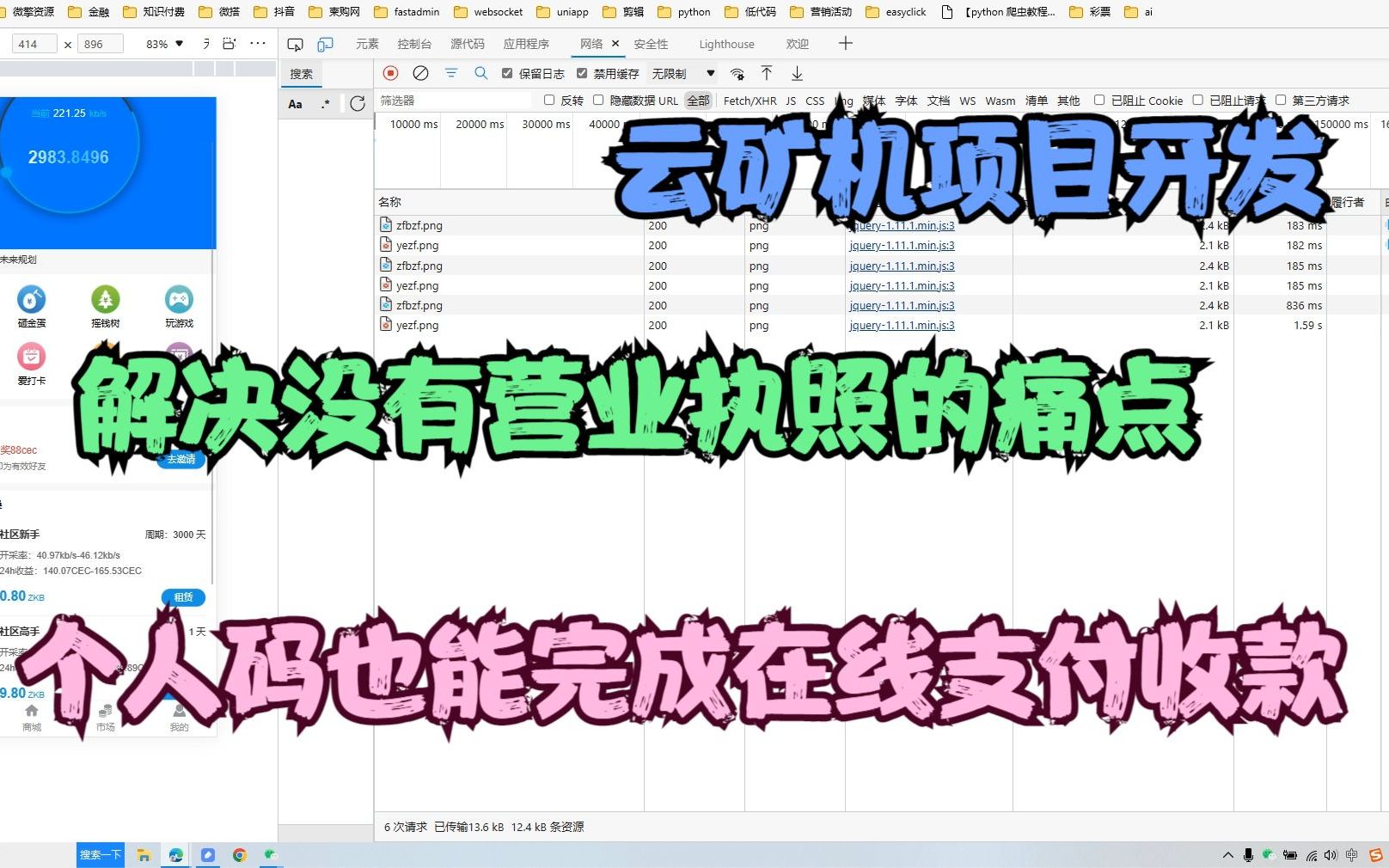Viewport: 1389px width, 868px height.
Task: Switch to the Lighthouse tab
Action: [x=726, y=44]
